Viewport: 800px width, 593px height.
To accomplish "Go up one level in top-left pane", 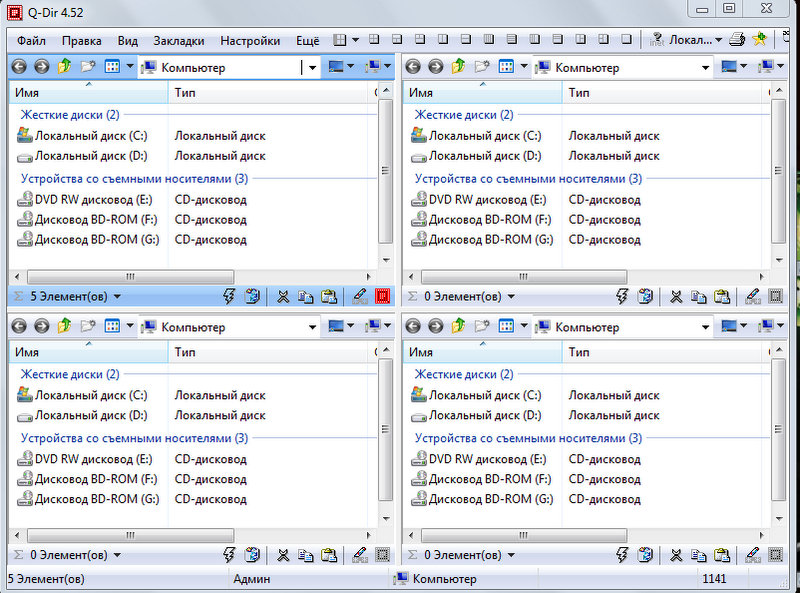I will (64, 66).
